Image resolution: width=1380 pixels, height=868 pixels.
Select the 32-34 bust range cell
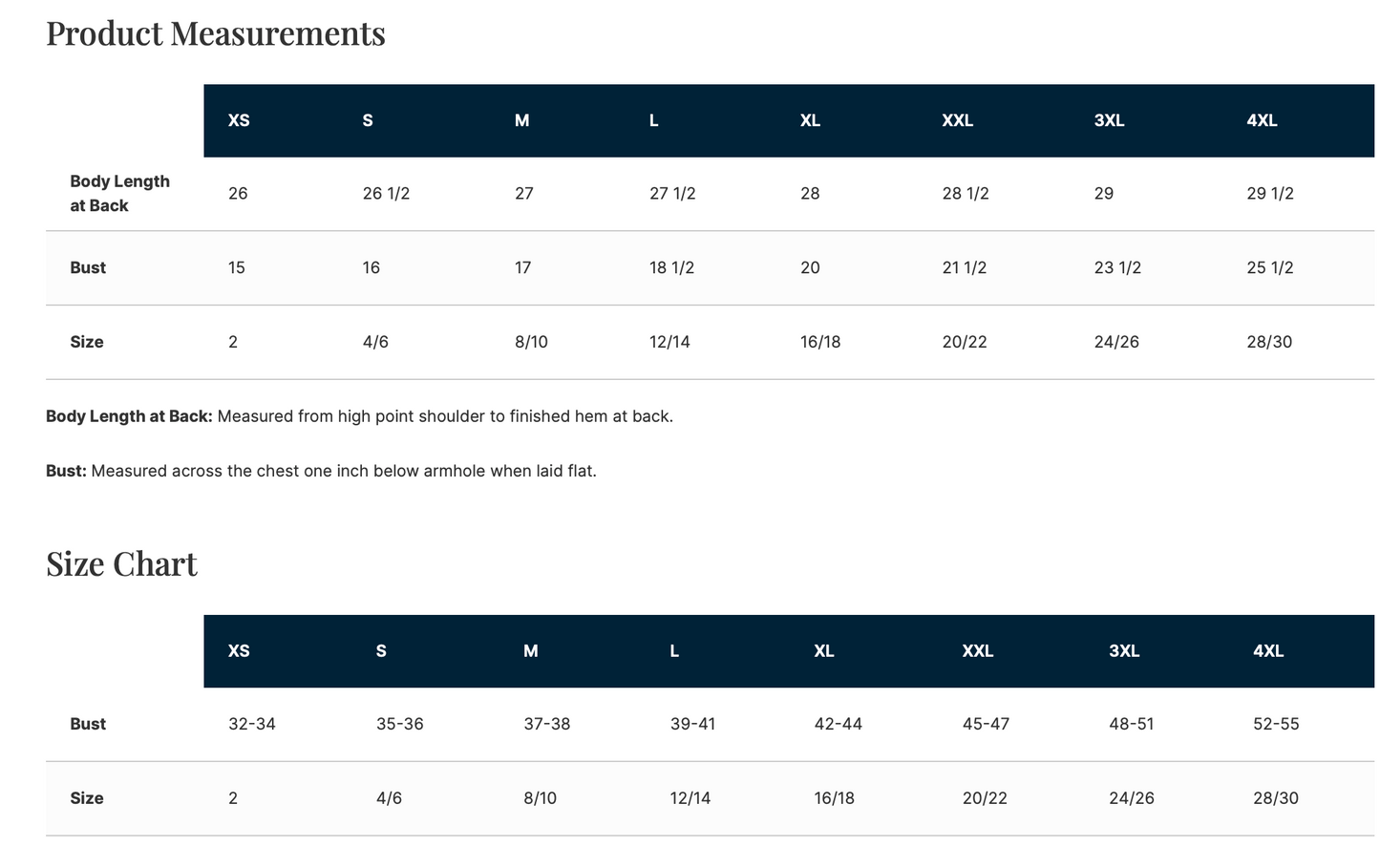tap(252, 724)
